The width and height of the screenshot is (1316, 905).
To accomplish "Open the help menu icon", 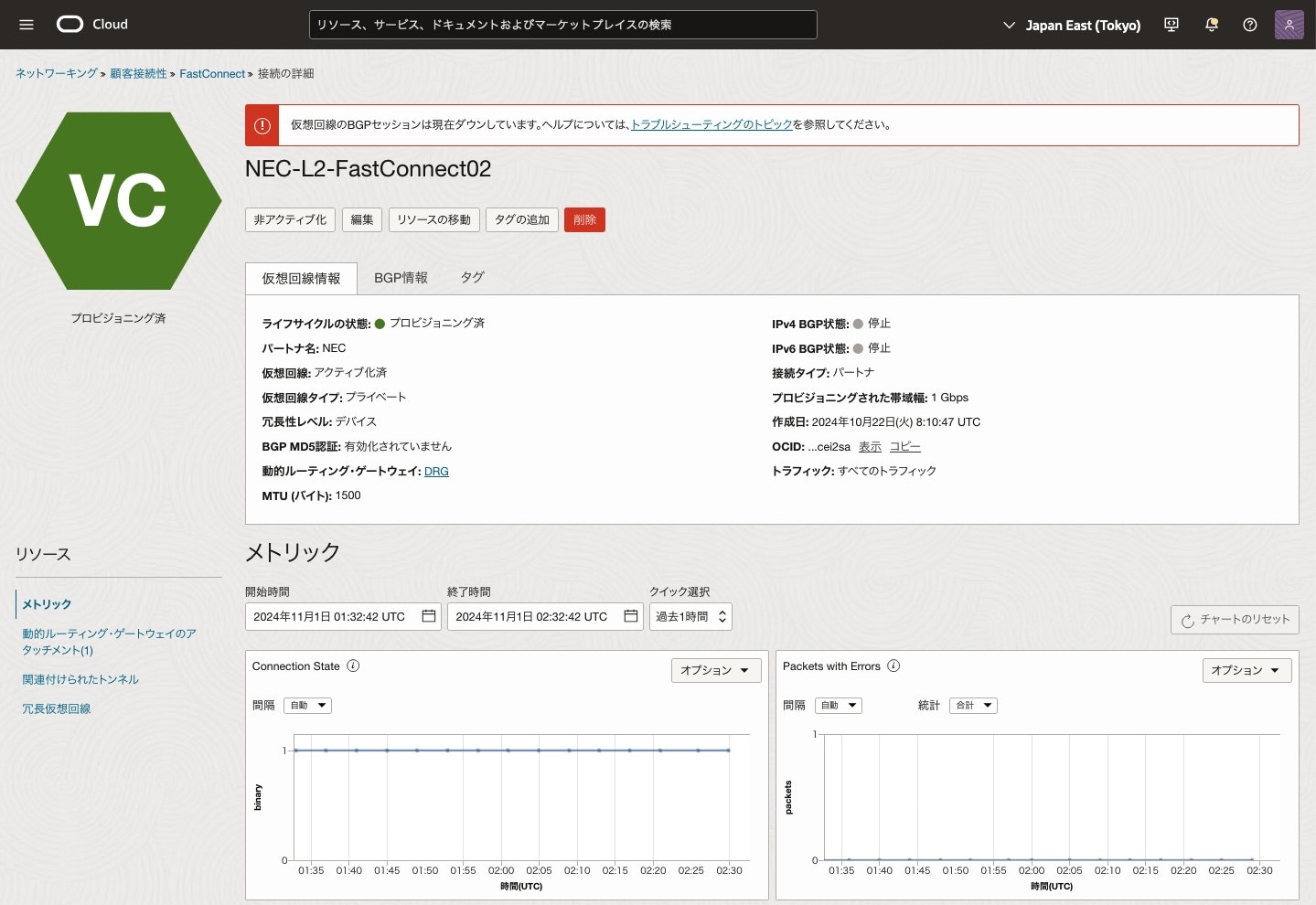I will [1250, 25].
